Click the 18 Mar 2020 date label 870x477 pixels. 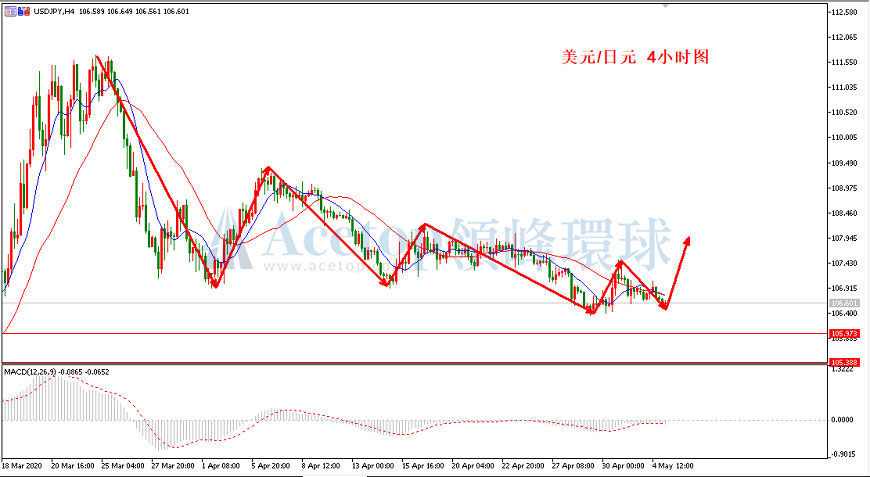coord(21,465)
